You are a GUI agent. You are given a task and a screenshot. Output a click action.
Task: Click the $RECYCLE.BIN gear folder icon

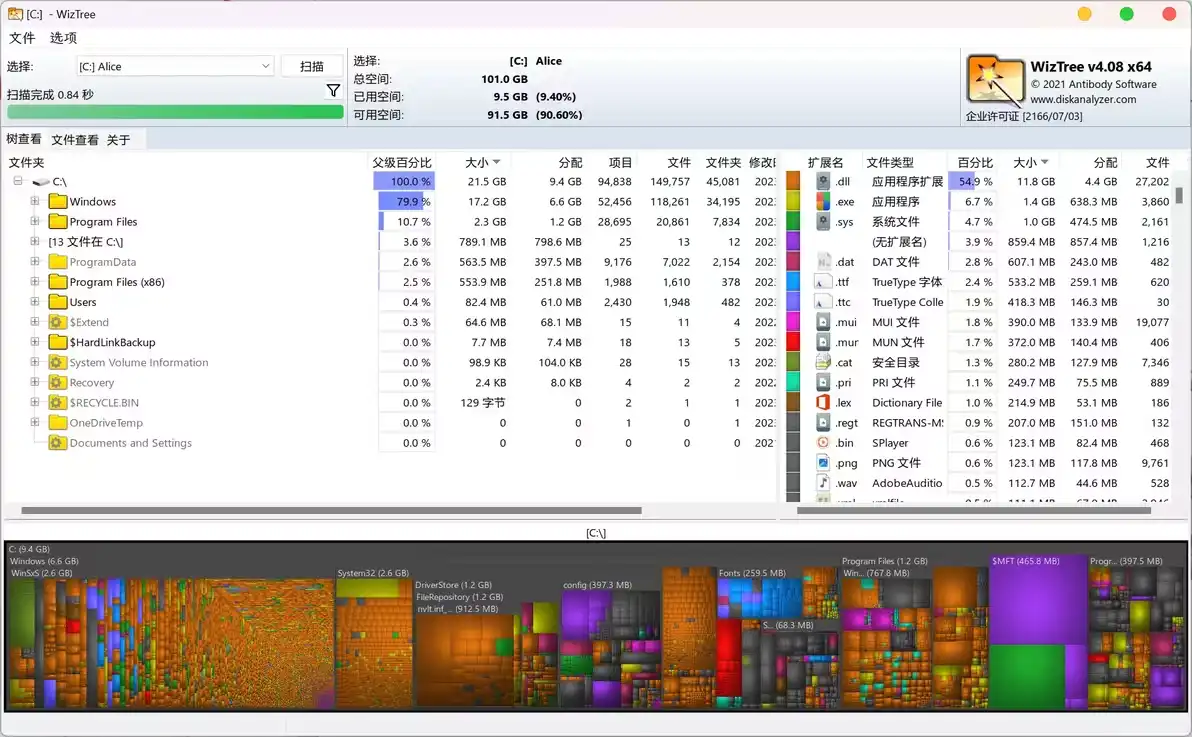(58, 403)
